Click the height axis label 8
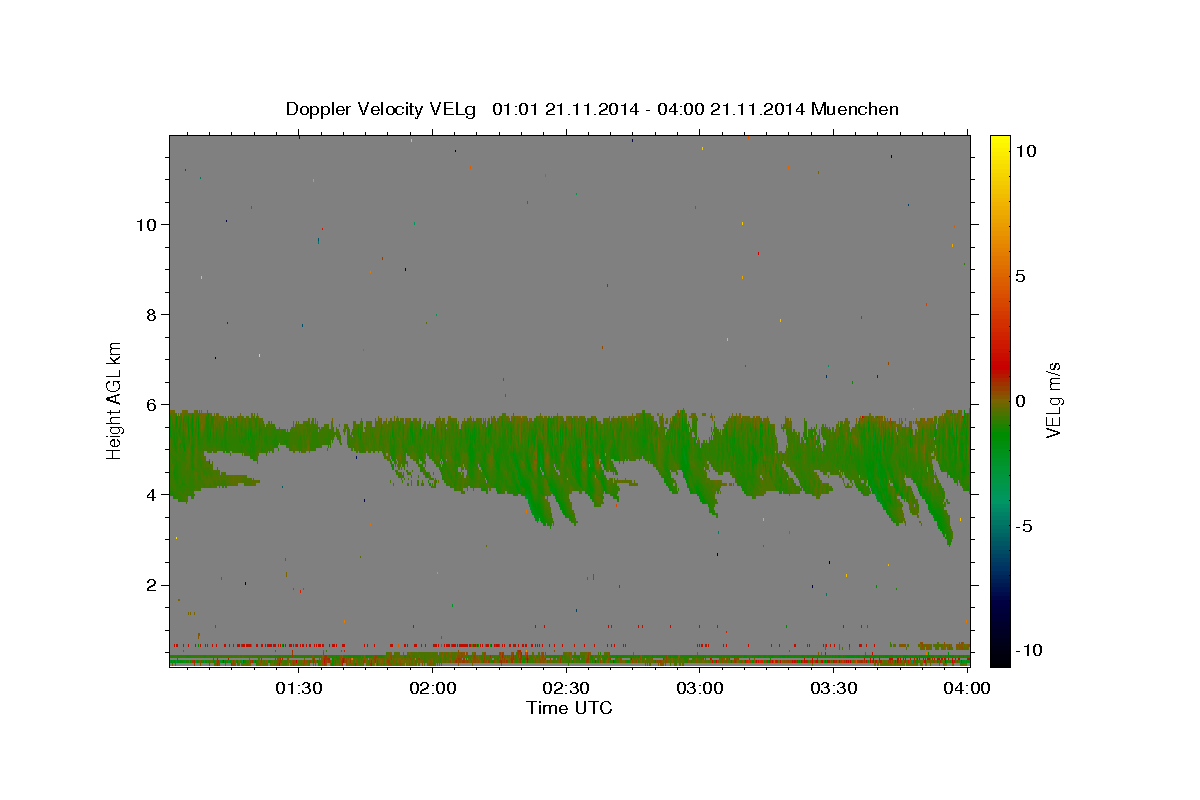 pos(150,314)
